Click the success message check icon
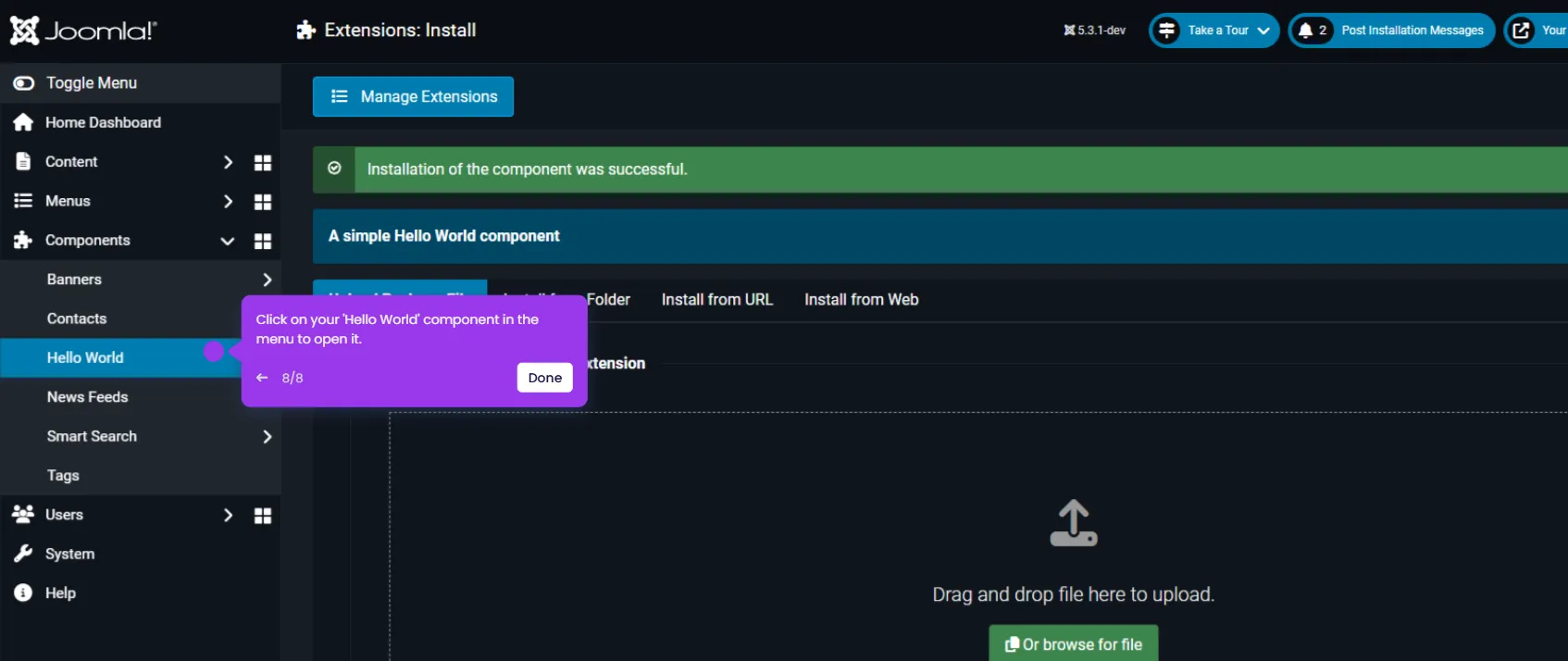 [x=334, y=168]
